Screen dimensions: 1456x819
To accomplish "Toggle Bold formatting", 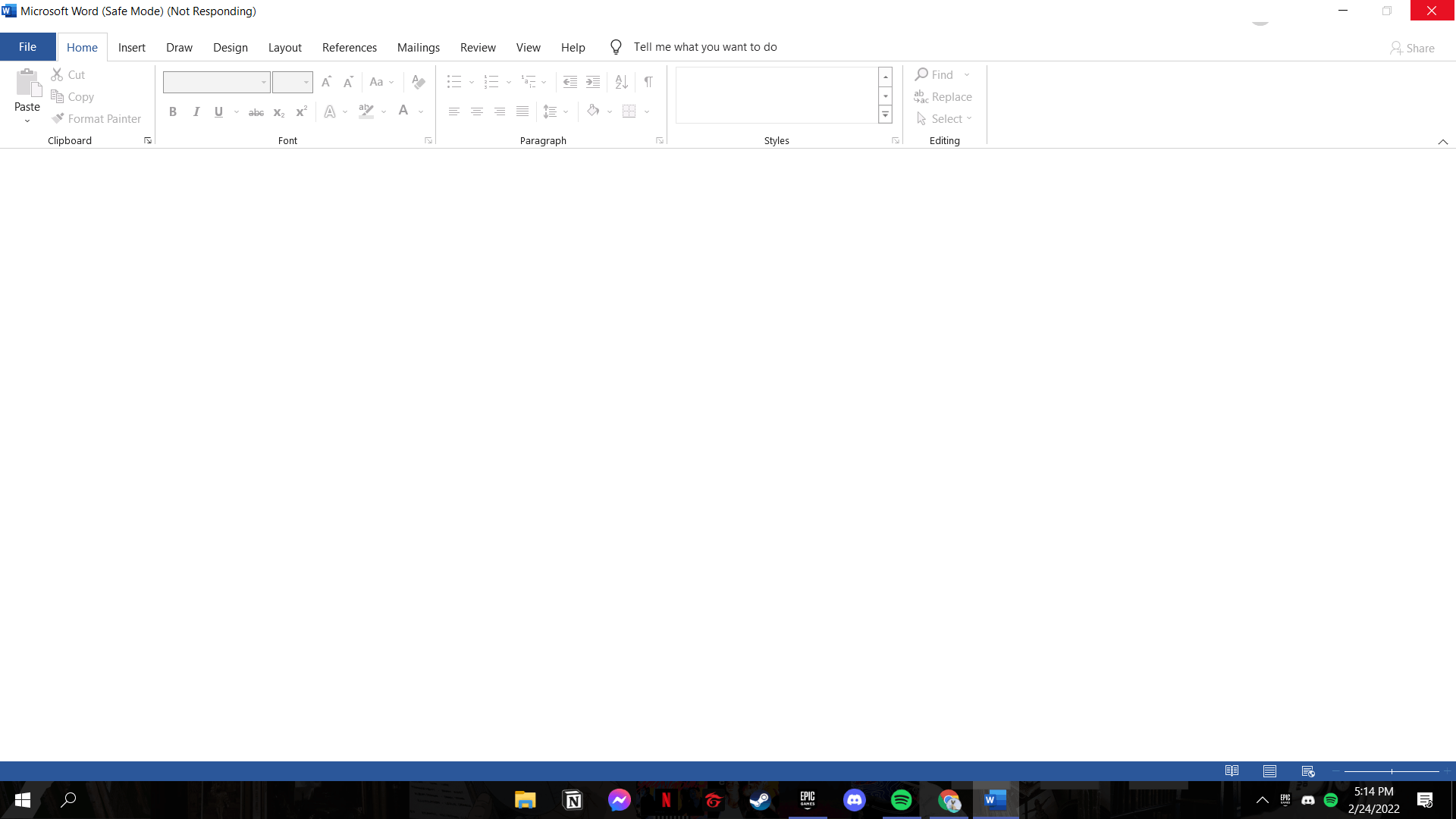I will [173, 111].
